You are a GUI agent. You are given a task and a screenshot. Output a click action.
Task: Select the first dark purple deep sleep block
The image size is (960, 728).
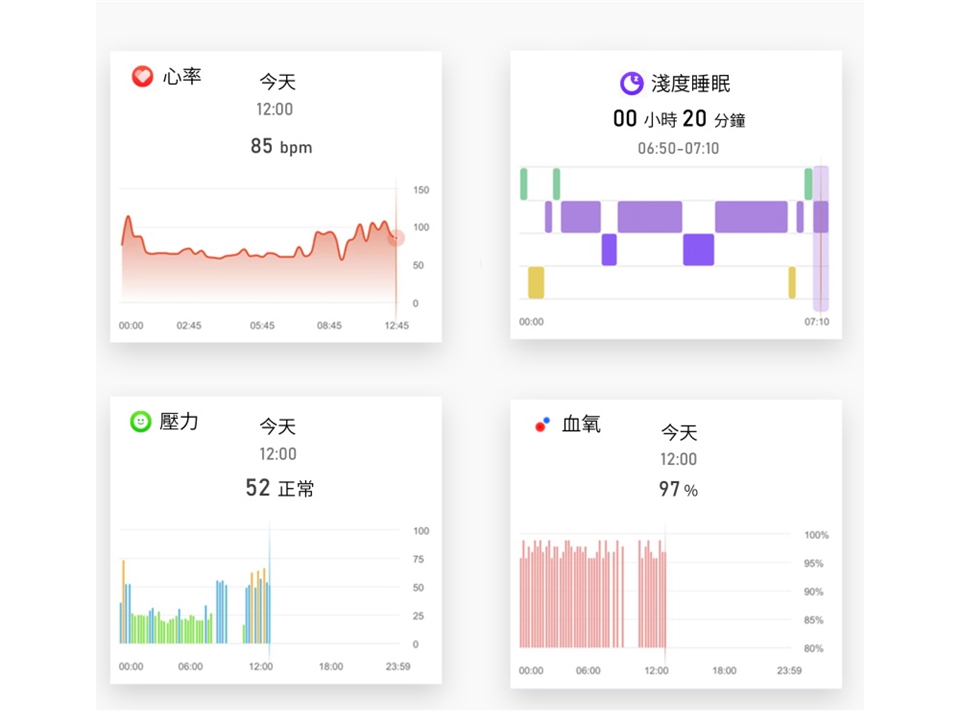(609, 250)
